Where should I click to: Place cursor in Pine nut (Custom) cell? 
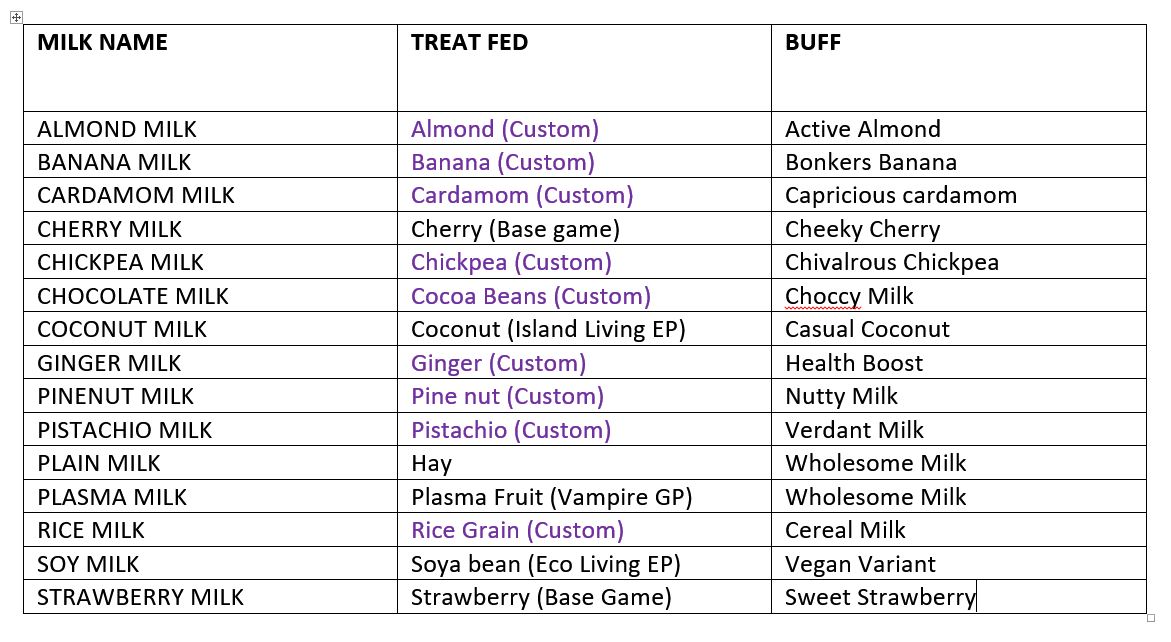507,397
